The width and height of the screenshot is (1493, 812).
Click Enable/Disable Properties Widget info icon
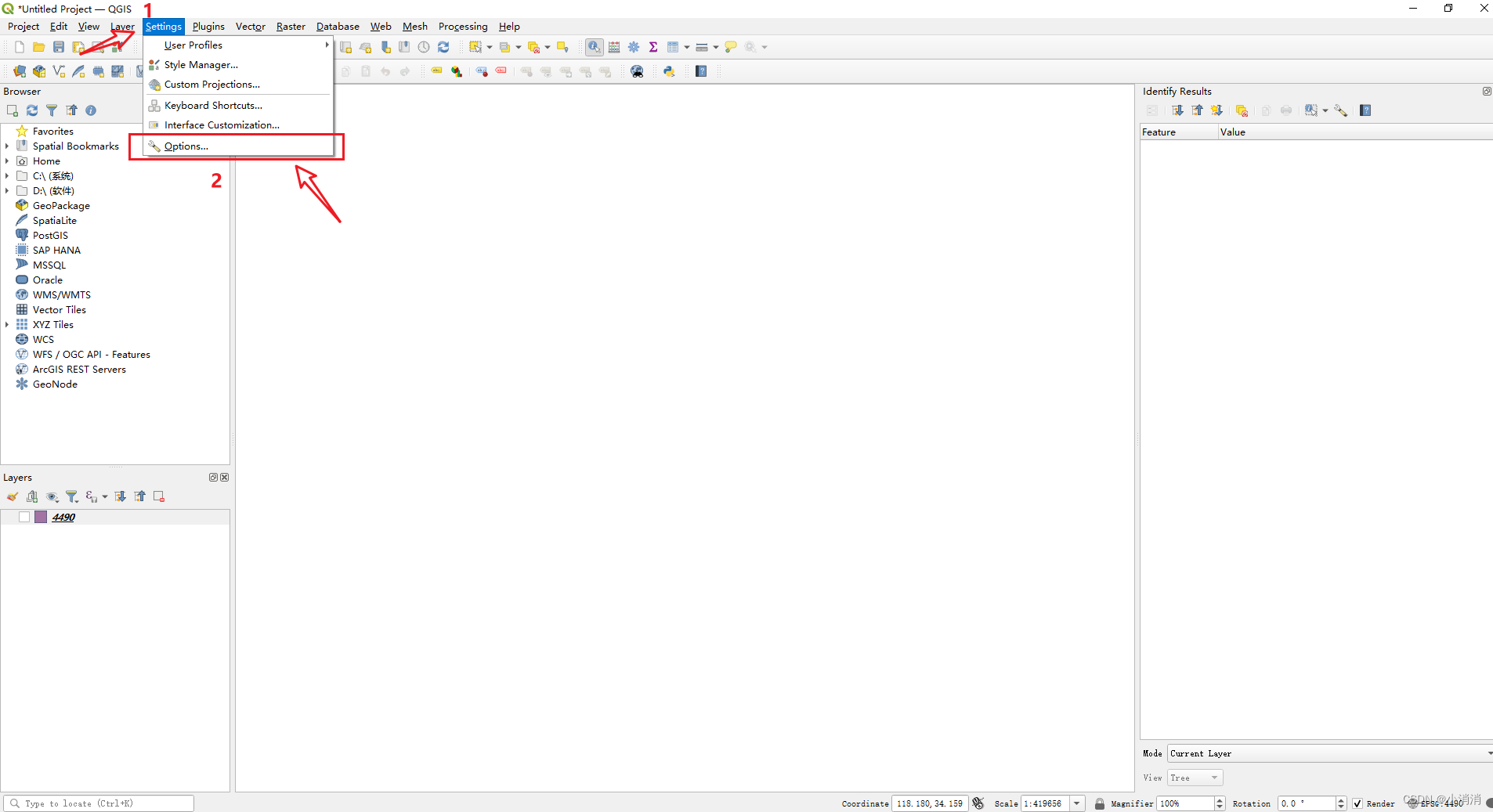(91, 110)
